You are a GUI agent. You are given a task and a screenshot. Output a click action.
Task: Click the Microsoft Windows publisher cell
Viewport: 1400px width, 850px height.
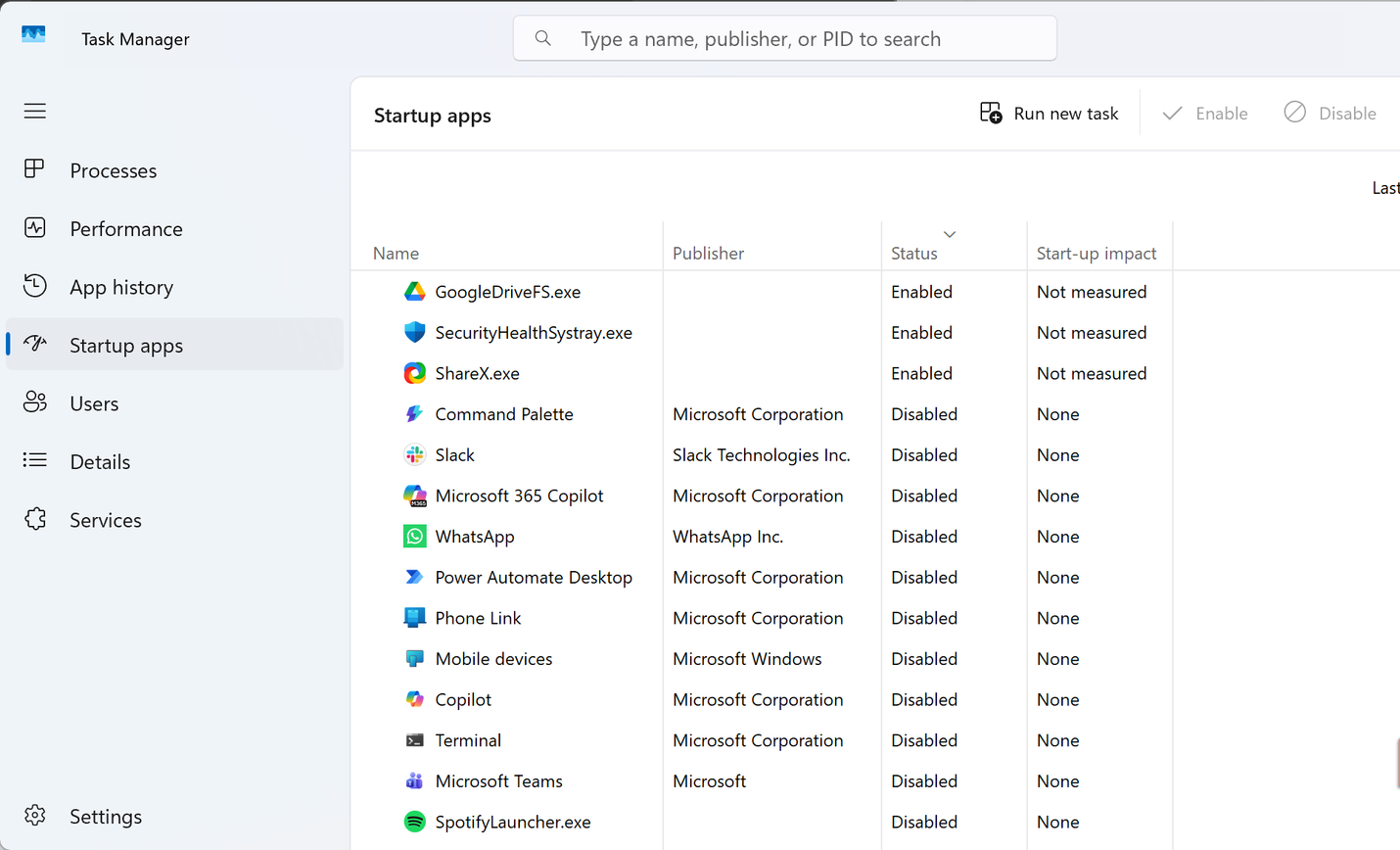747,659
